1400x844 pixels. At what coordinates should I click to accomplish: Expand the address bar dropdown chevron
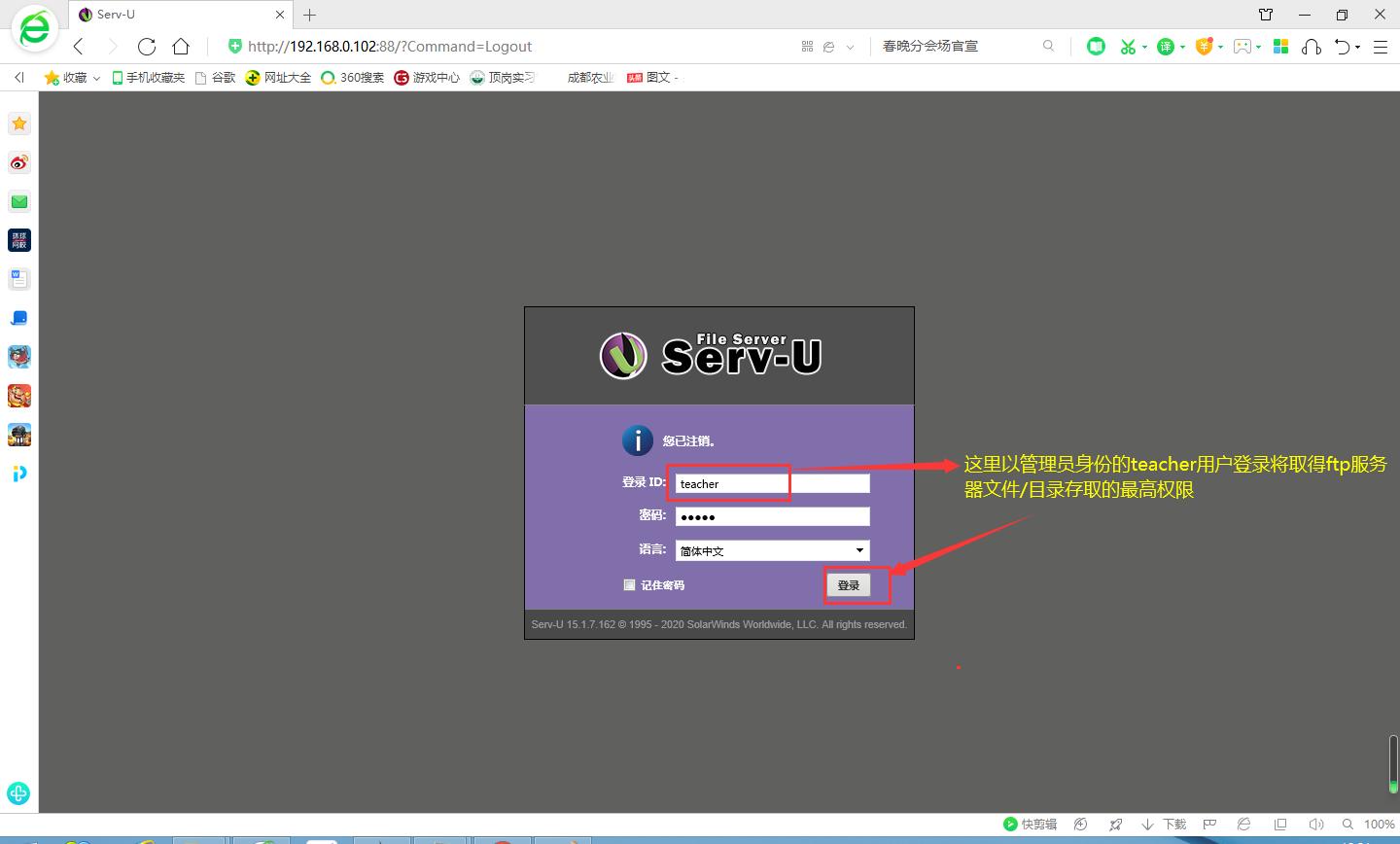click(851, 47)
